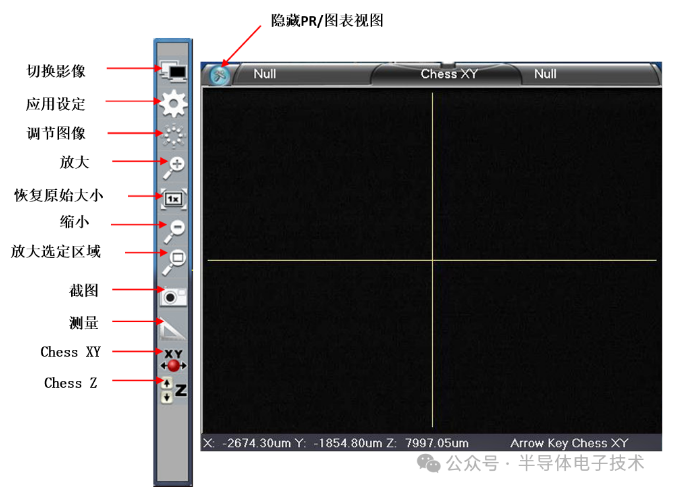Click the Chess Z up arrow
The image size is (673, 490).
(167, 383)
